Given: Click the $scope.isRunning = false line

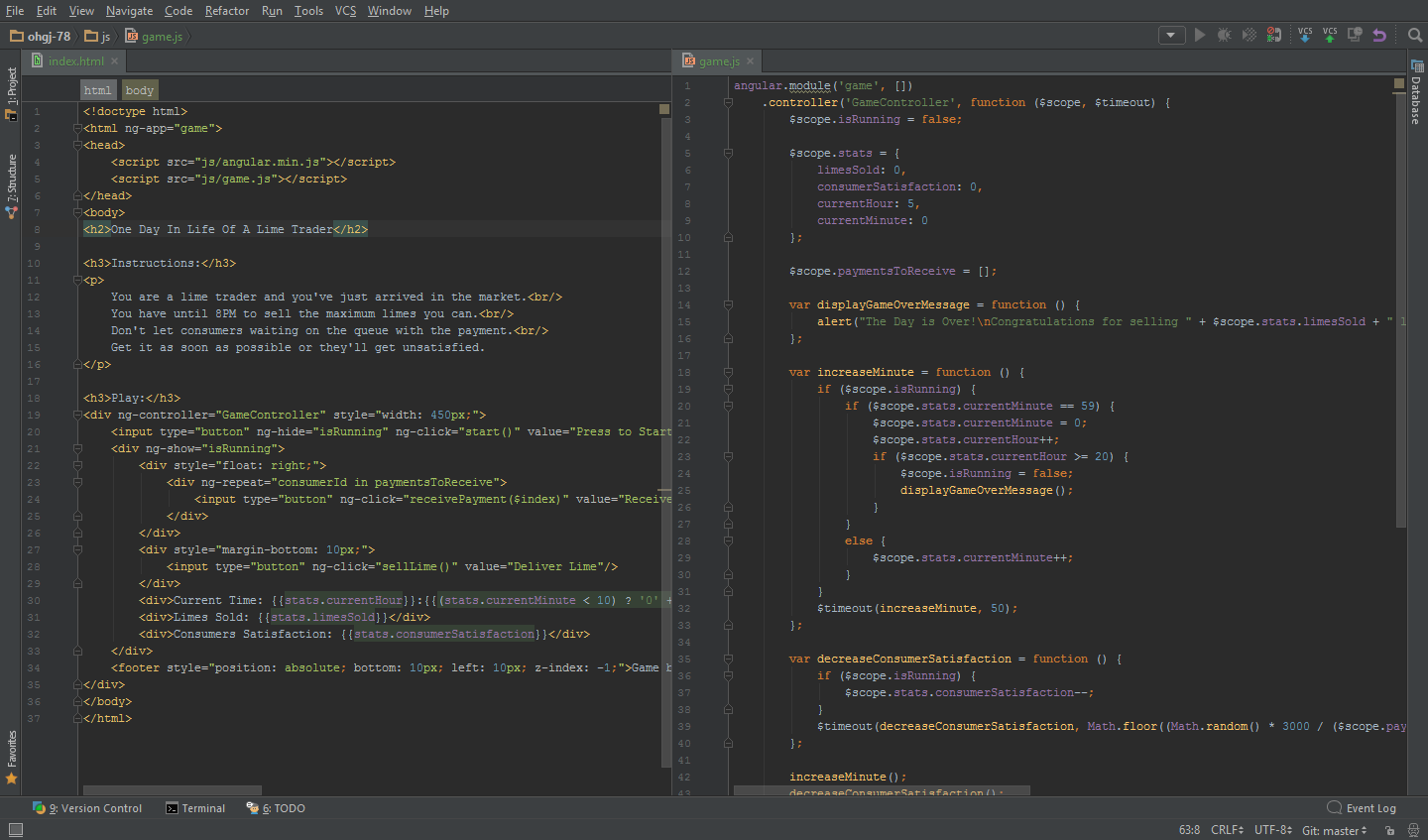Looking at the screenshot, I should (x=875, y=120).
